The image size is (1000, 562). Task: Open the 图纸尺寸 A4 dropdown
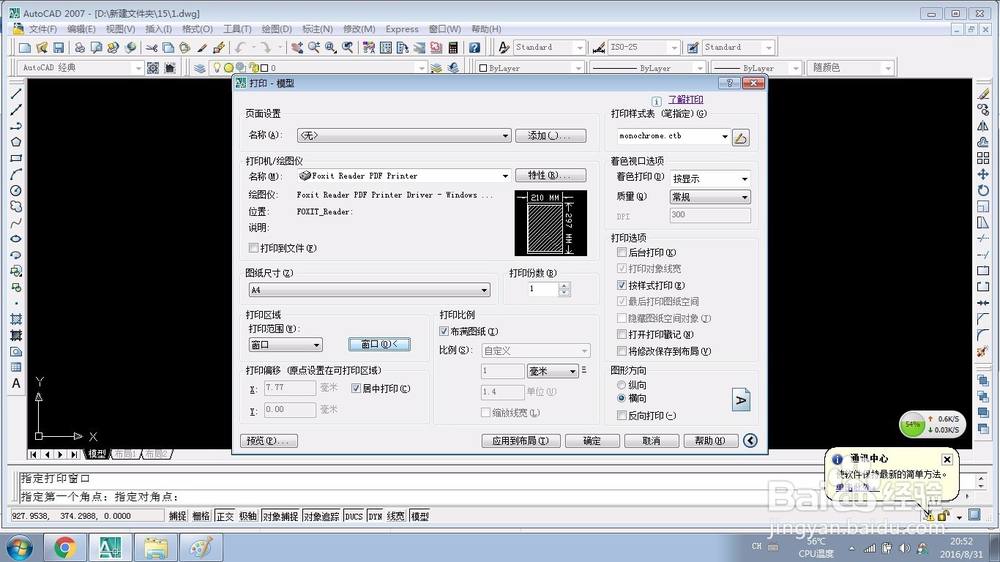pyautogui.click(x=369, y=290)
